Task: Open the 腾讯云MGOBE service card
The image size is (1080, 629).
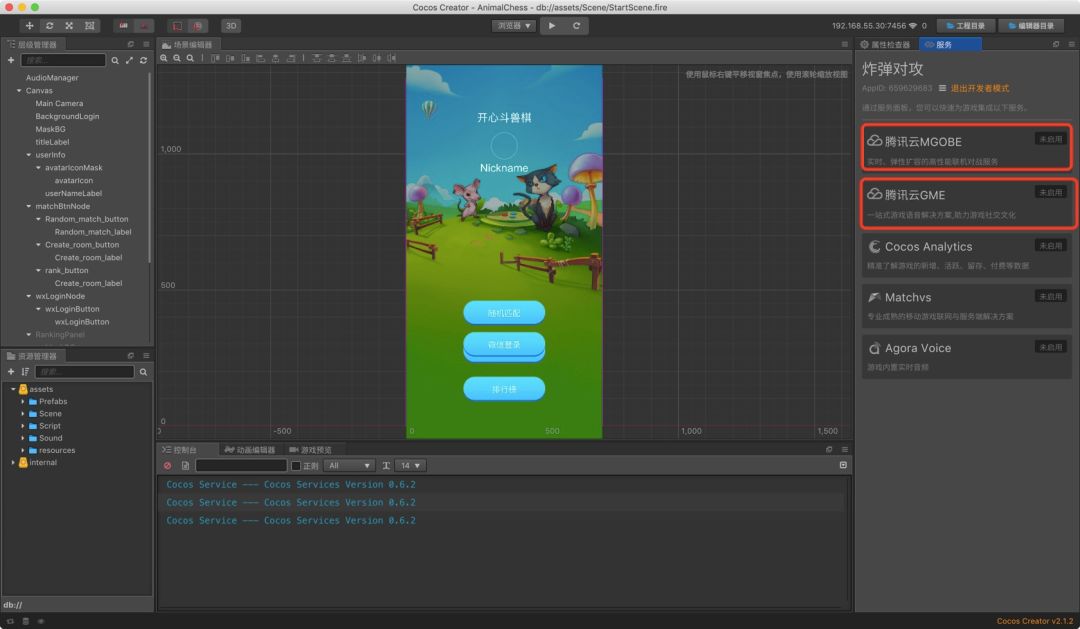Action: click(x=966, y=147)
